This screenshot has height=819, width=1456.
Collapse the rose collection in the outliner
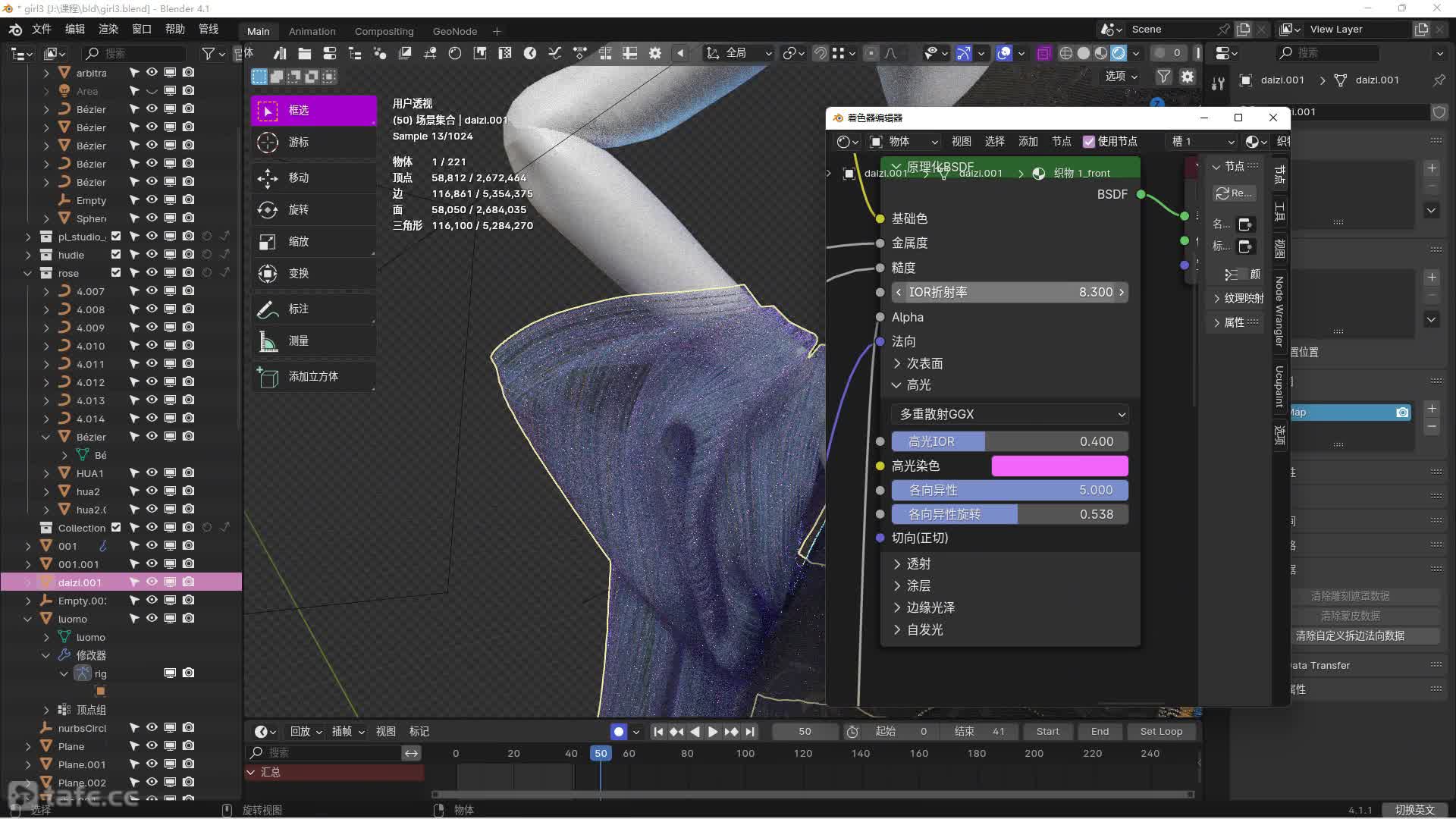pos(28,273)
